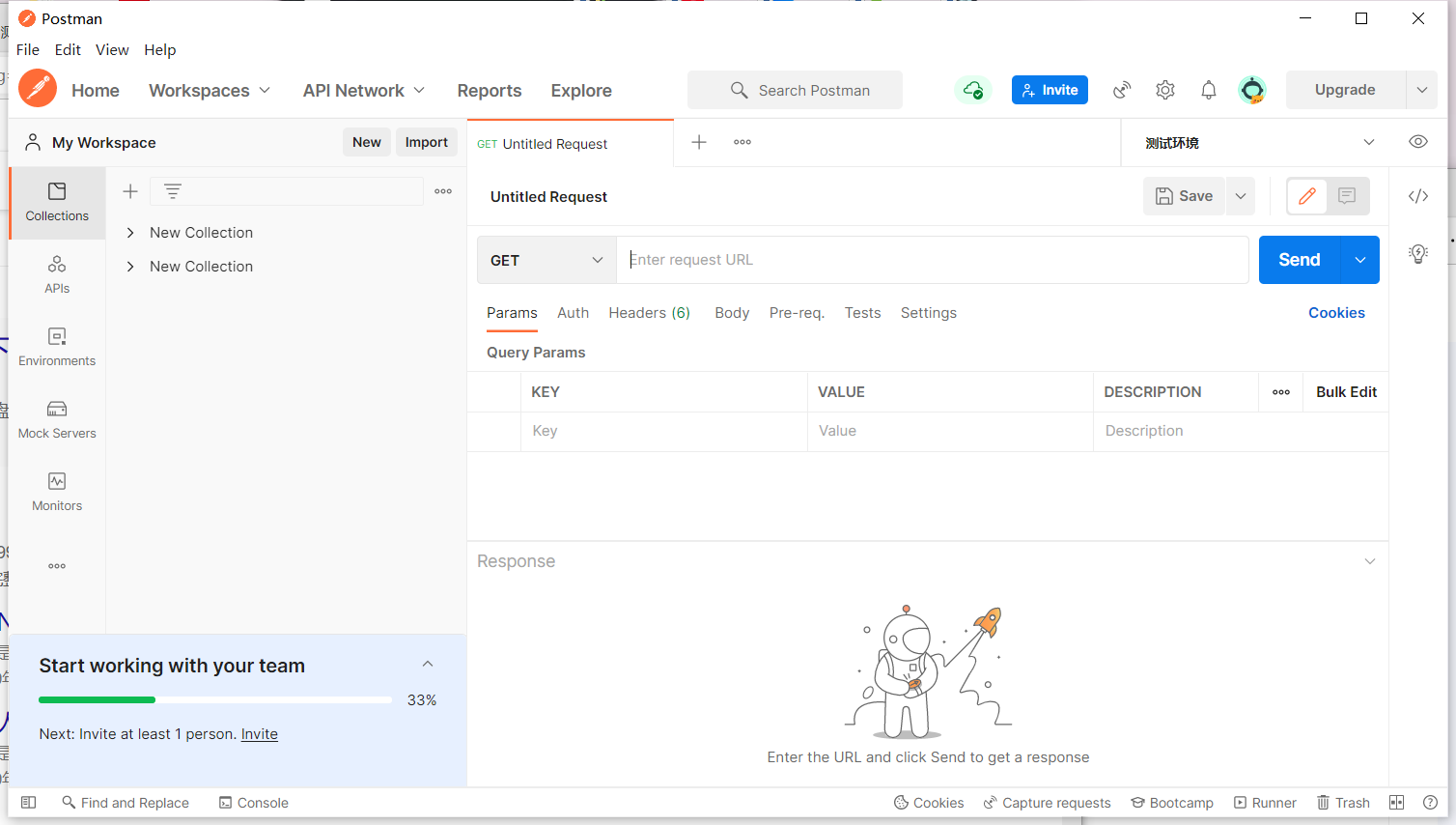Open the capture requests satellite icon in header
This screenshot has width=1456, height=825.
pyautogui.click(x=1122, y=90)
